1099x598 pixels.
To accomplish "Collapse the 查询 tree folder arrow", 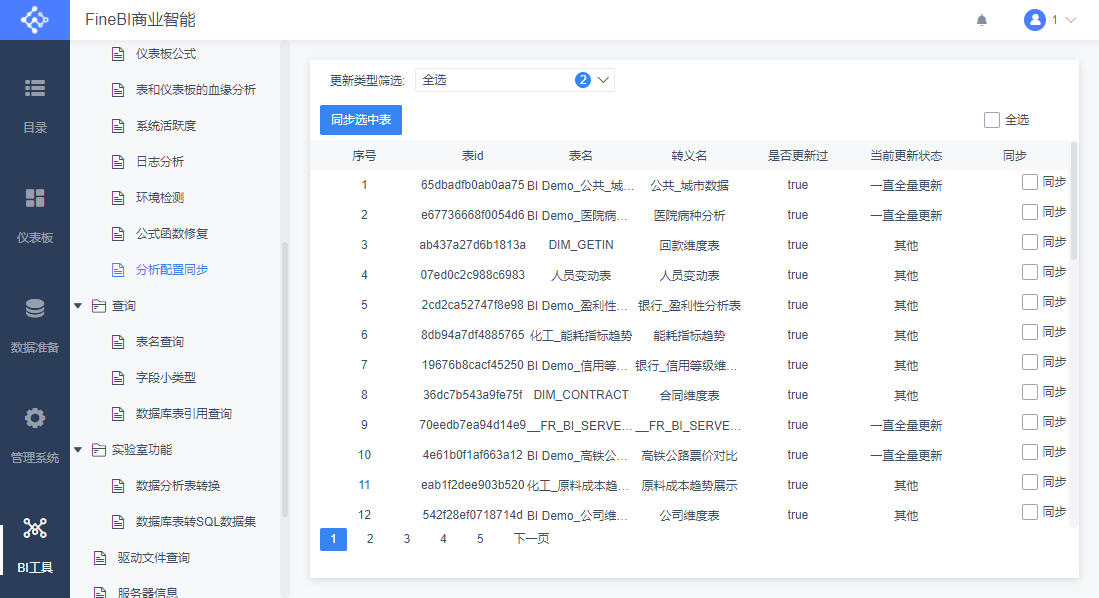I will [78, 306].
